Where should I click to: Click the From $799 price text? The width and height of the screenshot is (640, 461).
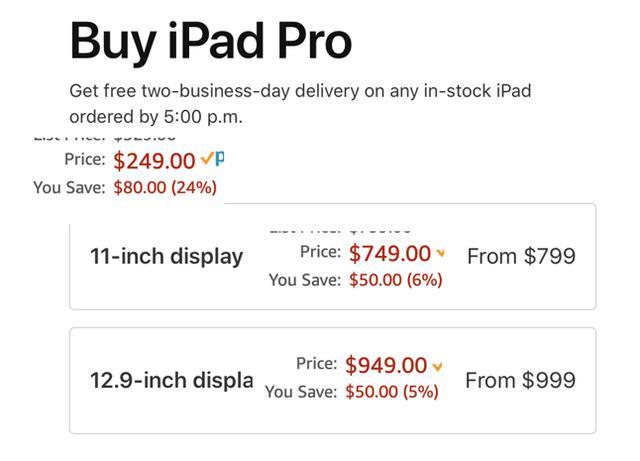[521, 256]
